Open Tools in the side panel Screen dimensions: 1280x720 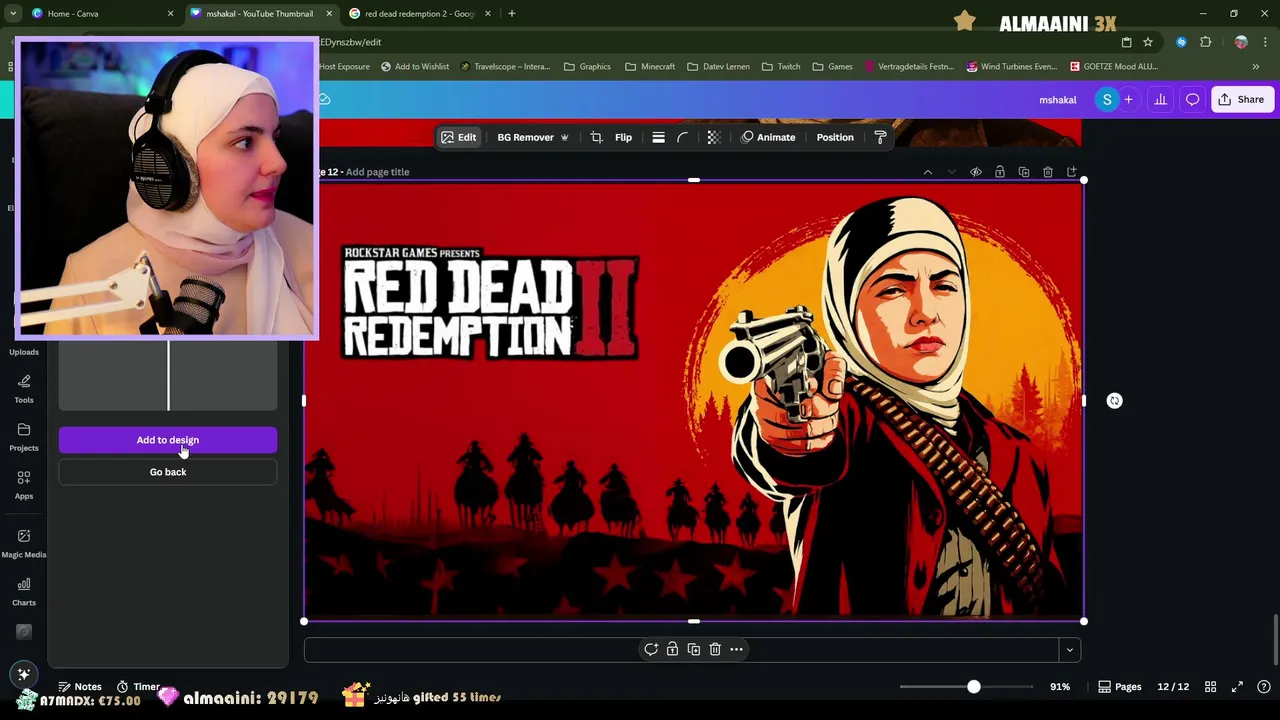pyautogui.click(x=24, y=389)
